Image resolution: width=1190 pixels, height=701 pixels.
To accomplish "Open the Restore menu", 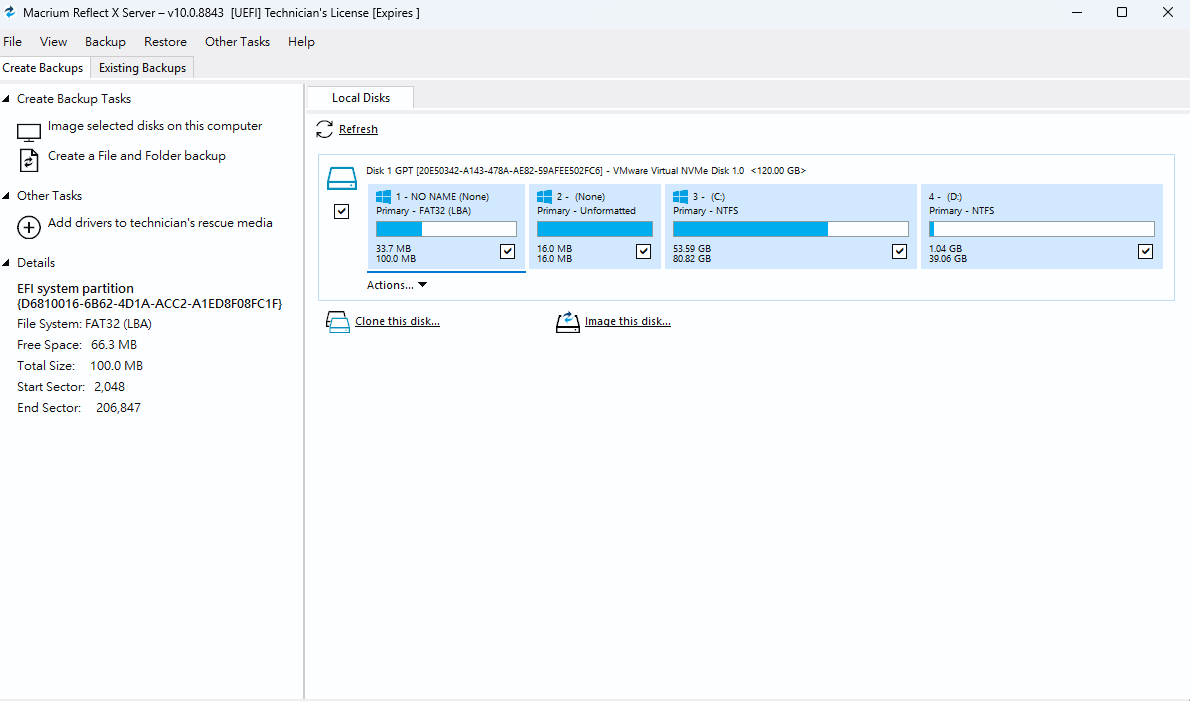I will [x=165, y=42].
